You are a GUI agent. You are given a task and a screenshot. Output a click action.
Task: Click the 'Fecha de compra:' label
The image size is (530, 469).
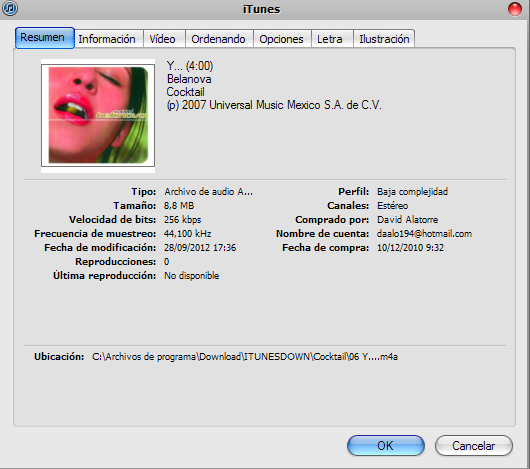pyautogui.click(x=326, y=248)
